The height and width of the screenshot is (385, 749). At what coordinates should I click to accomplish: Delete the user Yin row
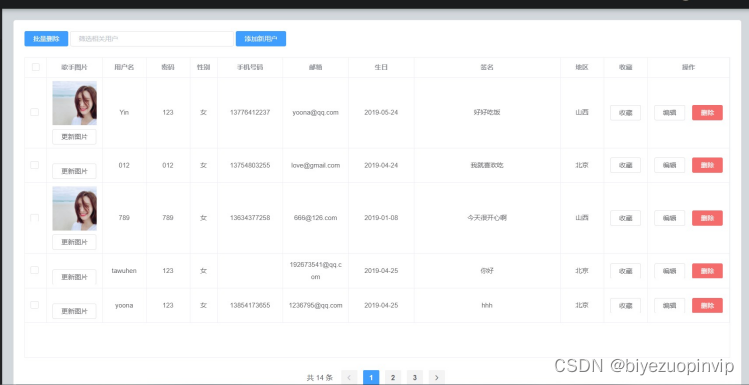707,113
